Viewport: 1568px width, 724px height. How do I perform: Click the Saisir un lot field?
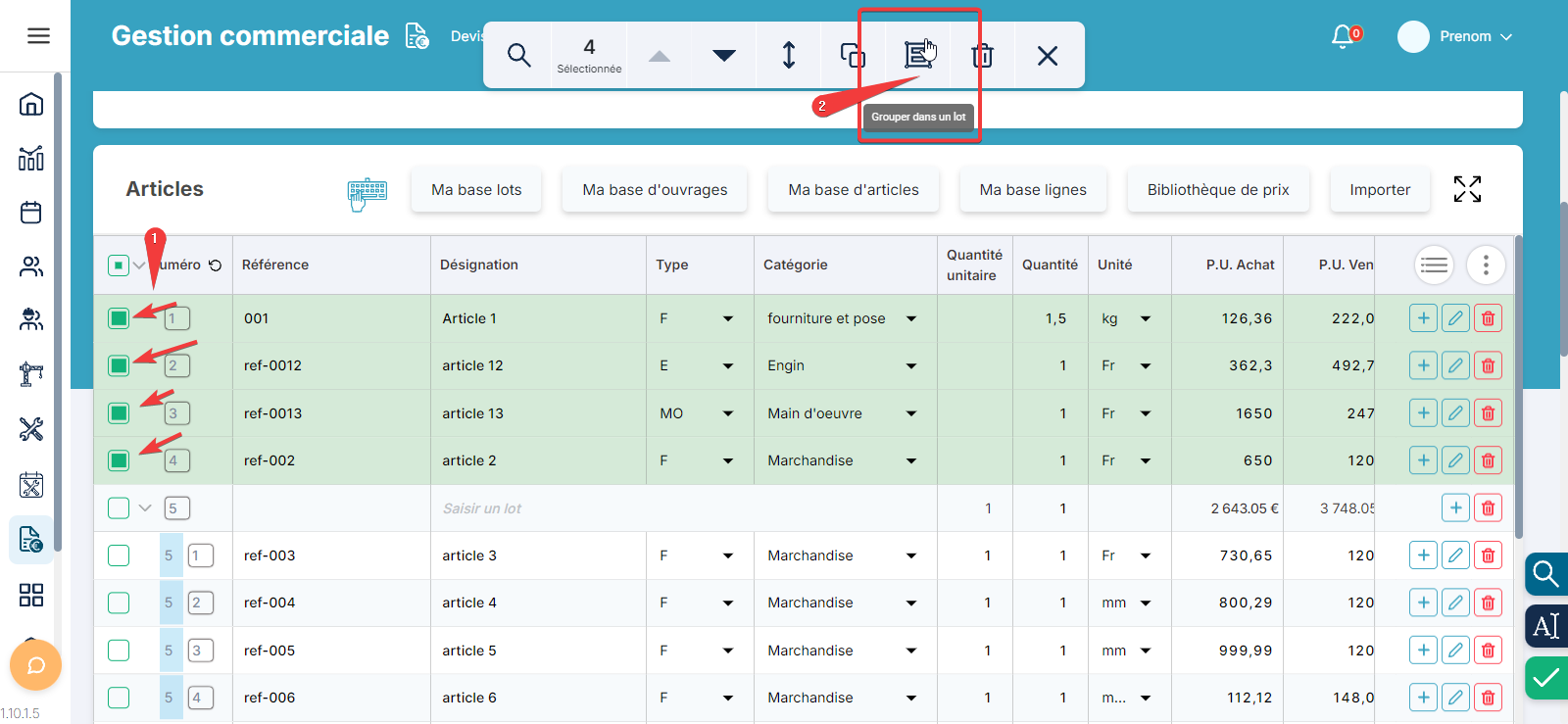point(588,508)
